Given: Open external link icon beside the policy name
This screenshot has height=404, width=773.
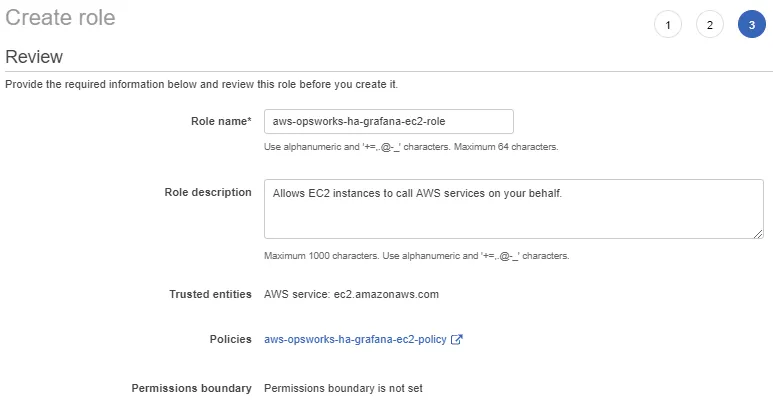Looking at the screenshot, I should pyautogui.click(x=457, y=339).
